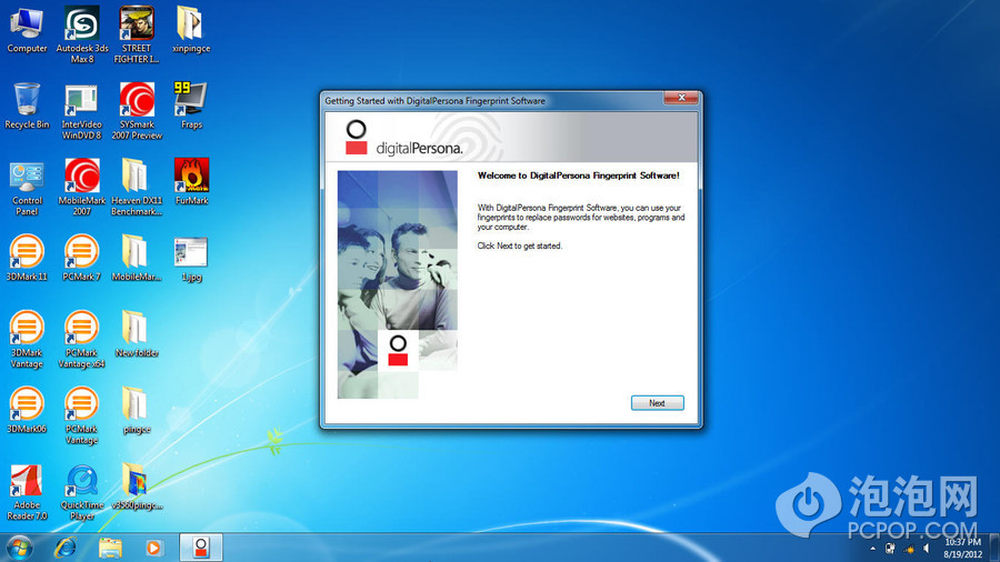Viewport: 1000px width, 562px height.
Task: Select the v3560pingc... folder icon
Action: coord(136,487)
